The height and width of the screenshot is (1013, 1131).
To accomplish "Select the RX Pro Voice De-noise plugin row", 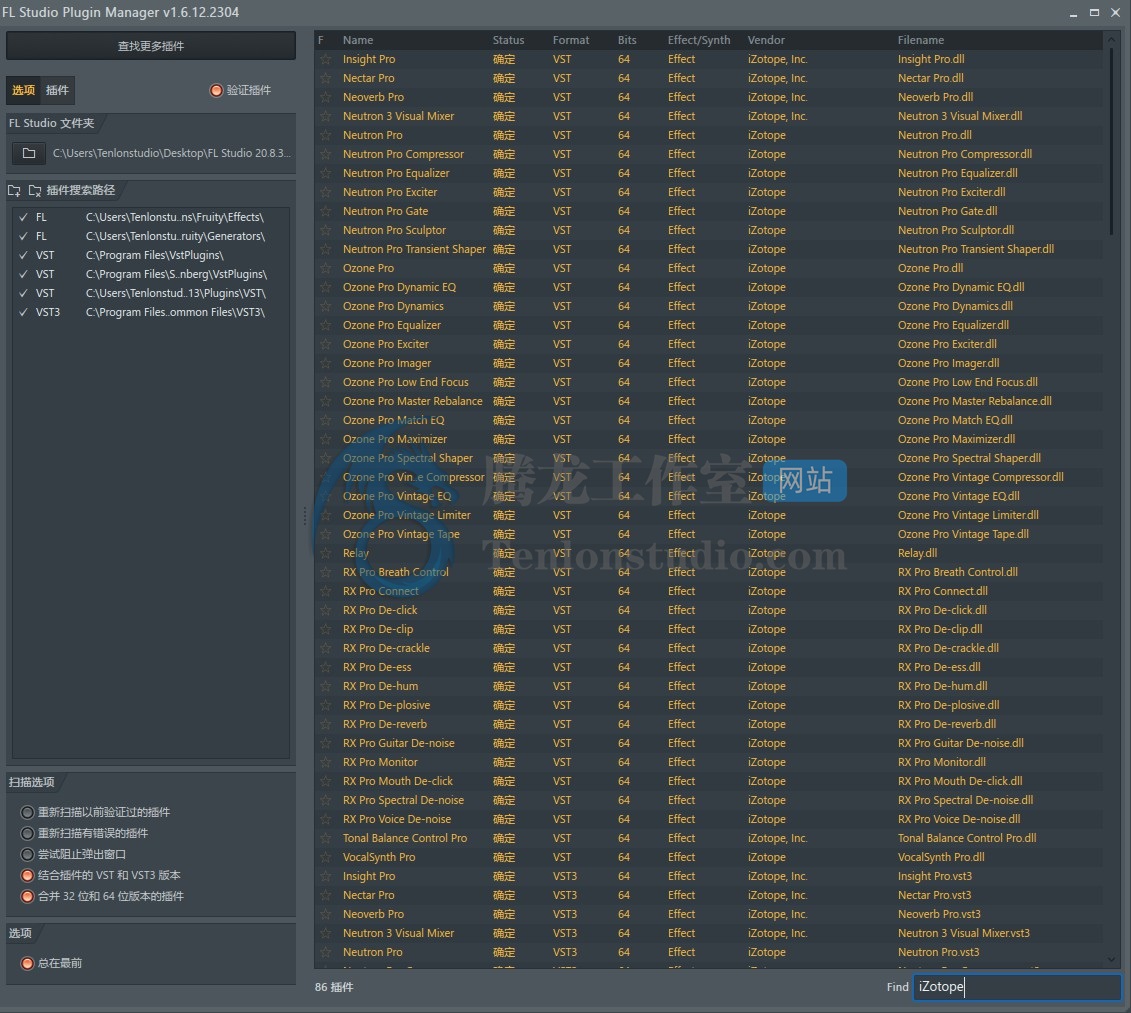I will (708, 819).
